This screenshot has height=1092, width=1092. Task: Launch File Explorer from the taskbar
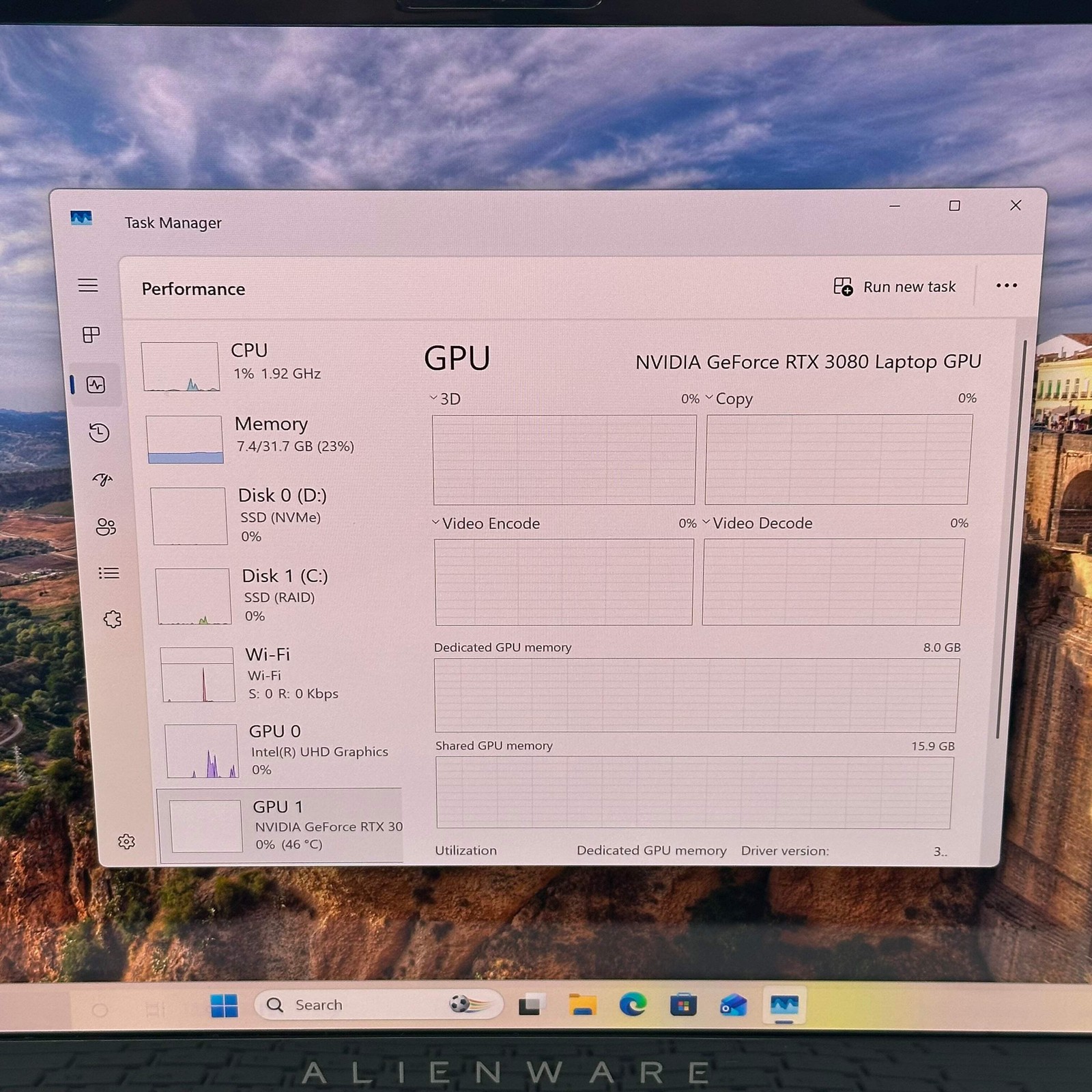click(x=583, y=1005)
